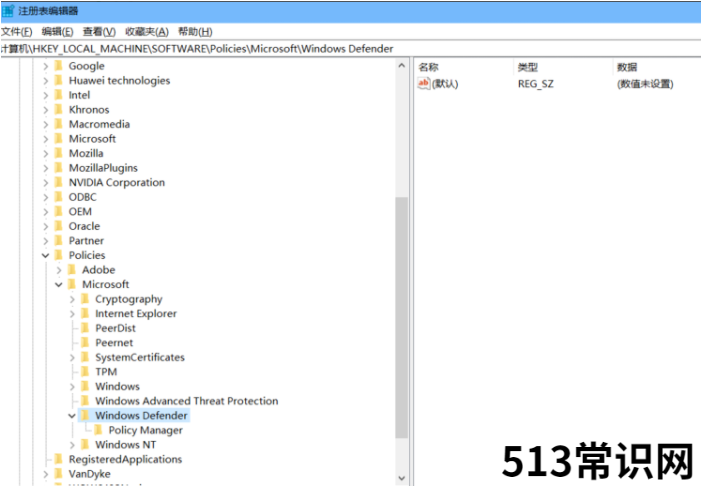Collapse the Windows Defender key
The height and width of the screenshot is (492, 703).
tap(72, 416)
